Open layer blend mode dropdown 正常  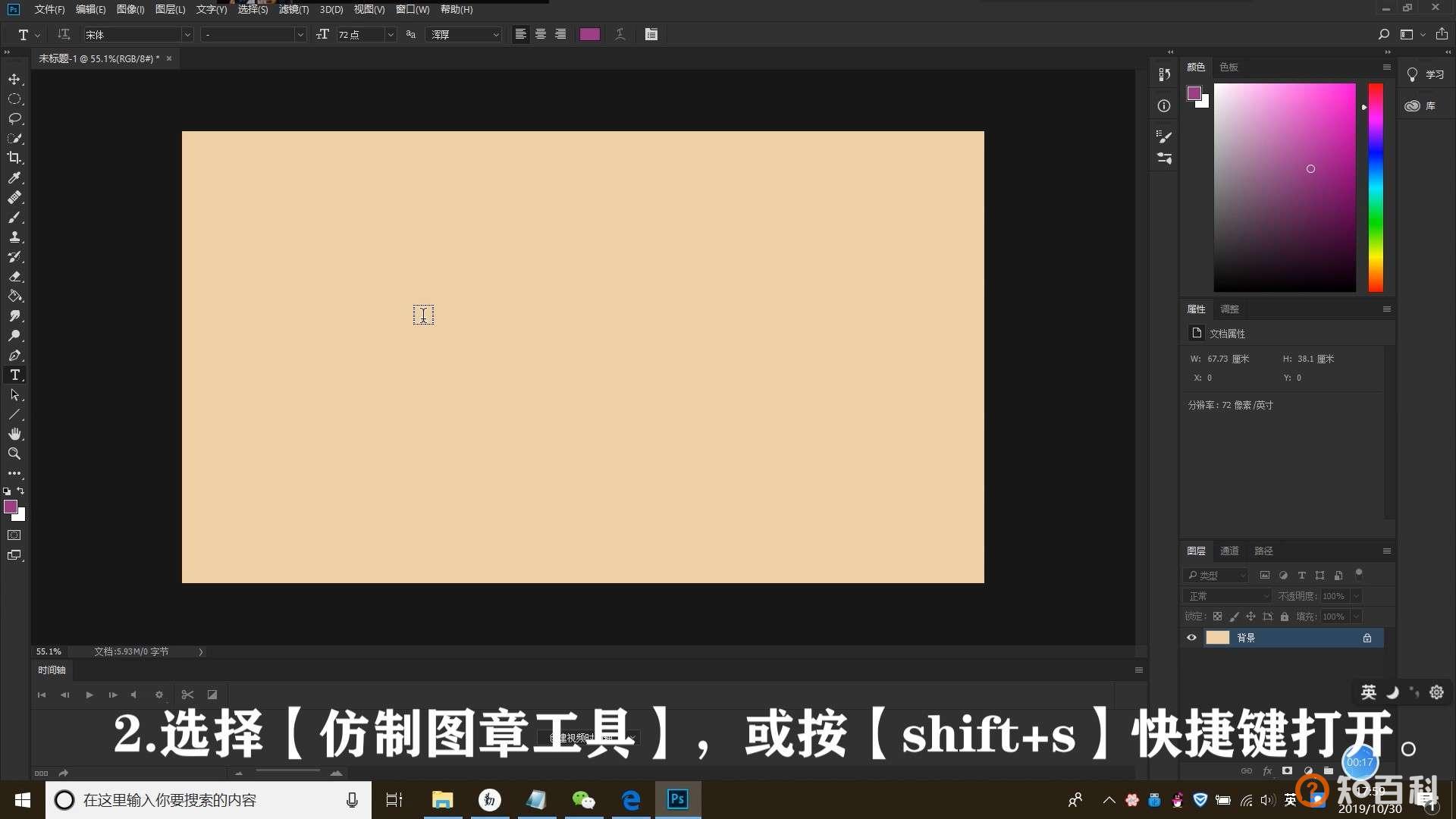pyautogui.click(x=1228, y=596)
